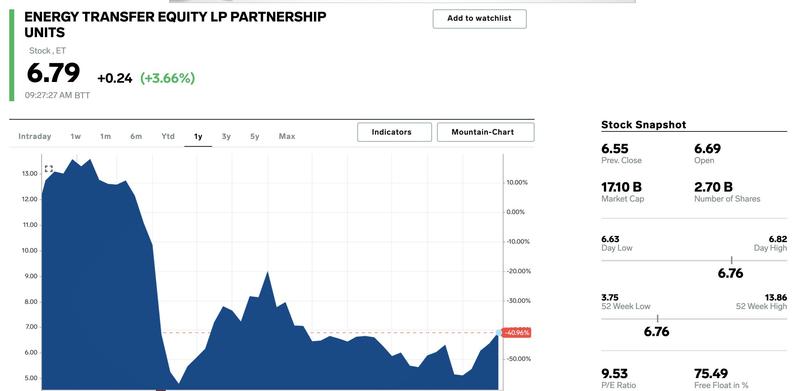Click the 13.00 price axis label
Screen dimensions: 800x391
tap(30, 174)
